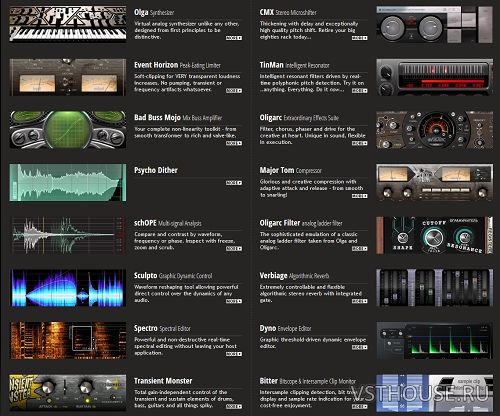
Task: Open the schOPE analysis thumbnail
Action: [x=68, y=235]
